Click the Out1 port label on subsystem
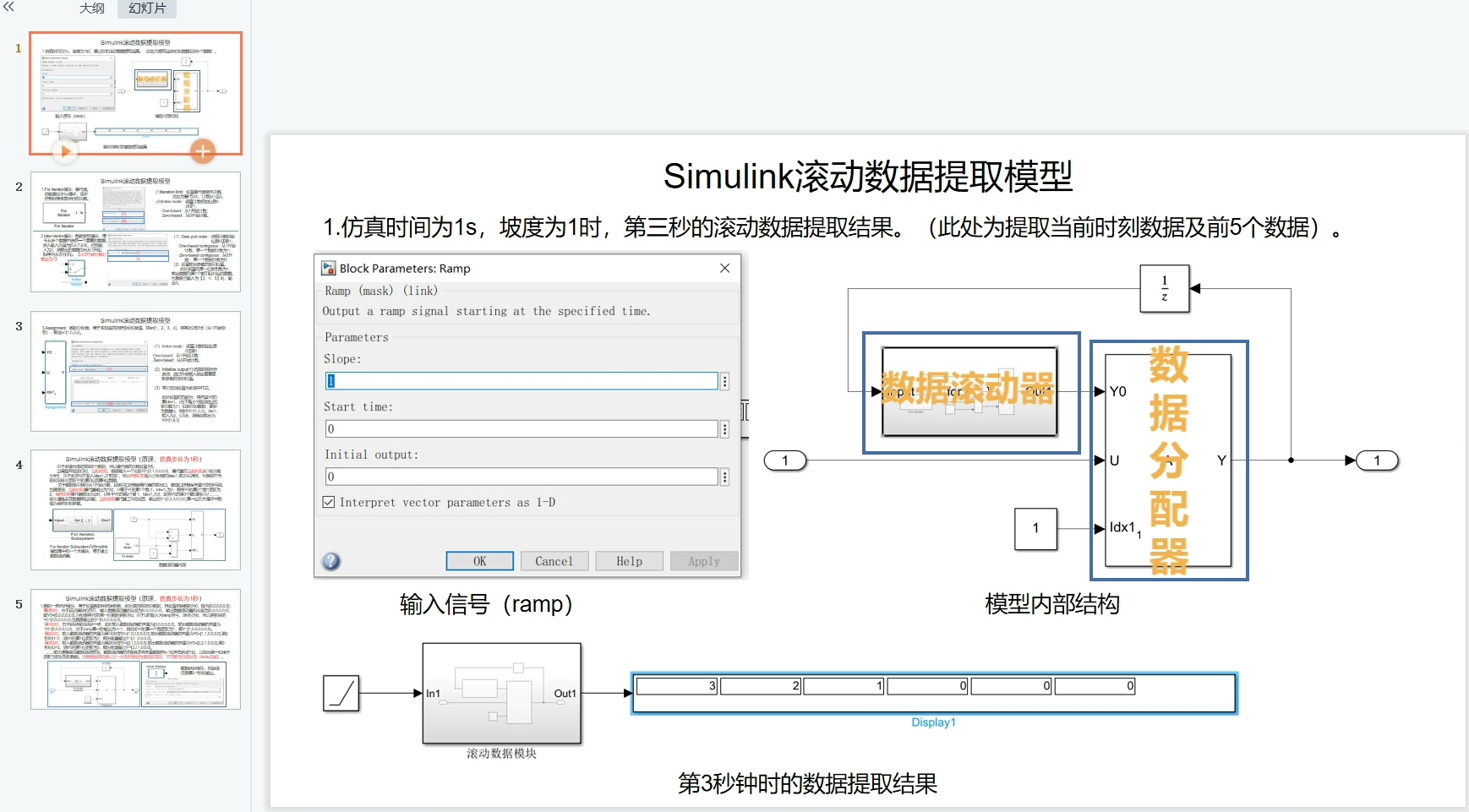The width and height of the screenshot is (1469, 812). (565, 694)
